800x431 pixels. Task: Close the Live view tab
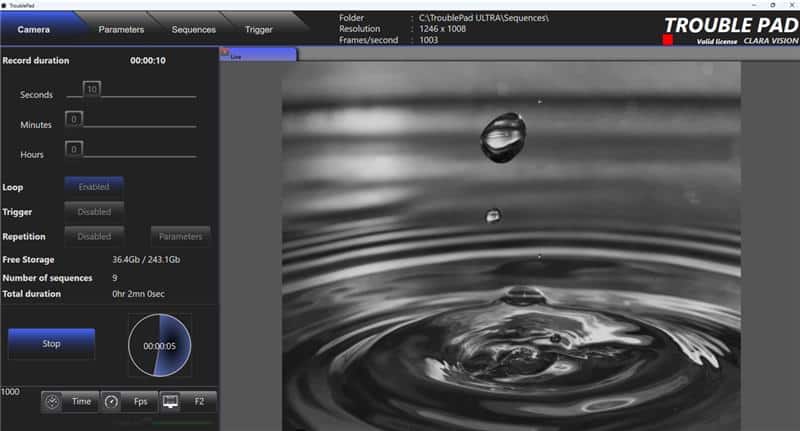(224, 52)
